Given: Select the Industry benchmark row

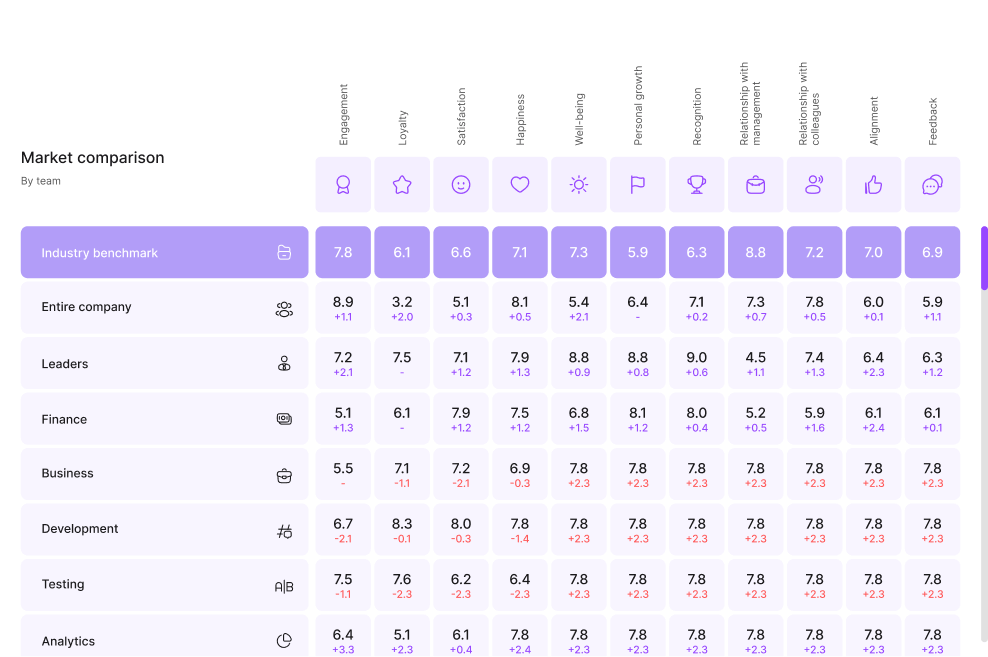Looking at the screenshot, I should point(165,253).
